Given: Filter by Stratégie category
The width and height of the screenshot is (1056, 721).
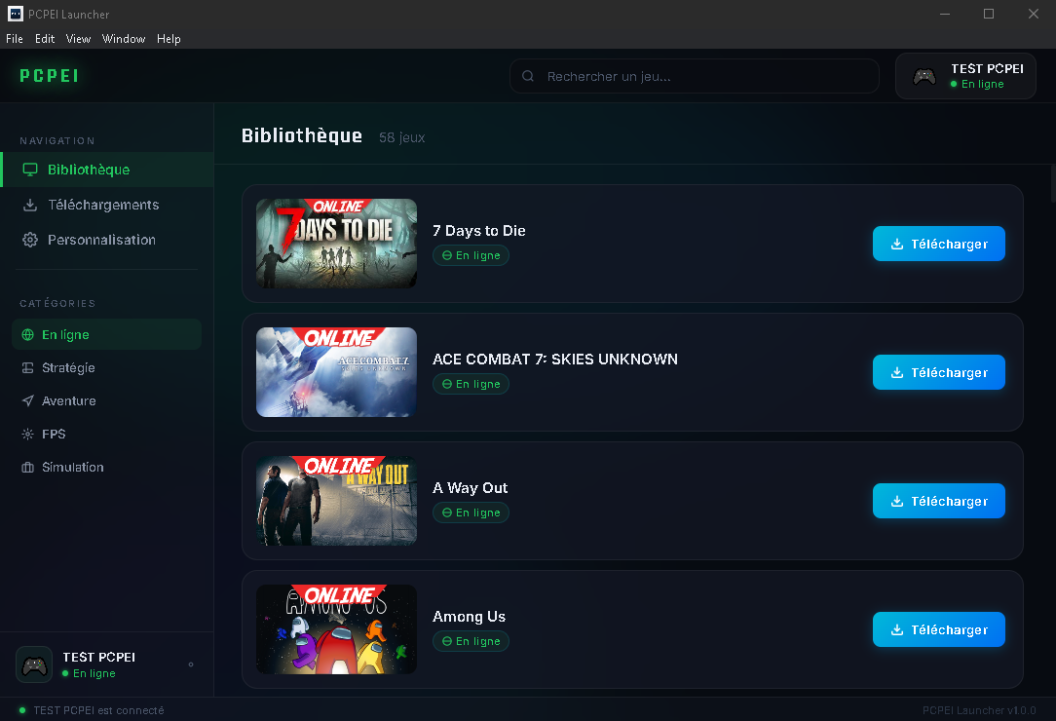Looking at the screenshot, I should [106, 368].
